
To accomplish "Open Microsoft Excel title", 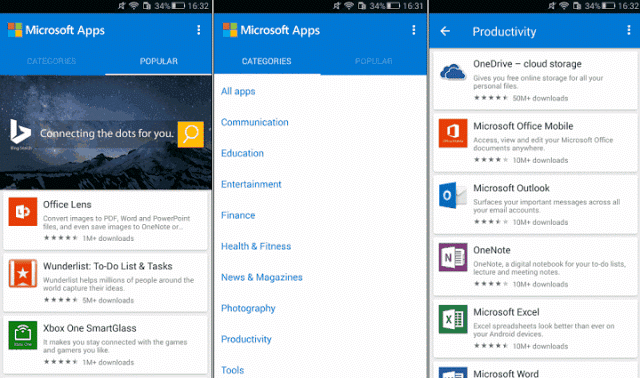I will [506, 312].
